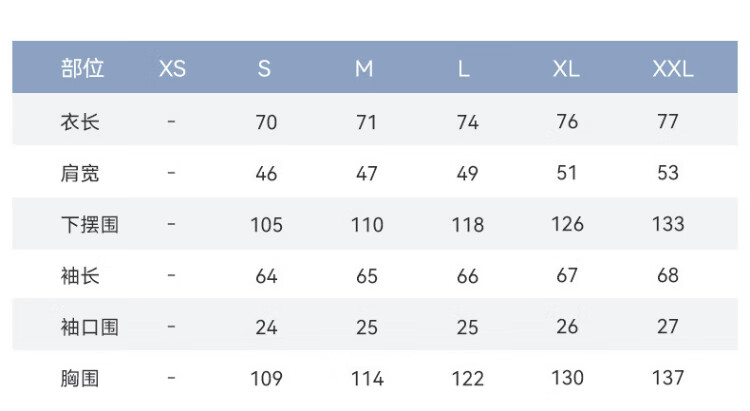The width and height of the screenshot is (750, 411).
Task: Click the 袖长 row label
Action: tap(80, 275)
